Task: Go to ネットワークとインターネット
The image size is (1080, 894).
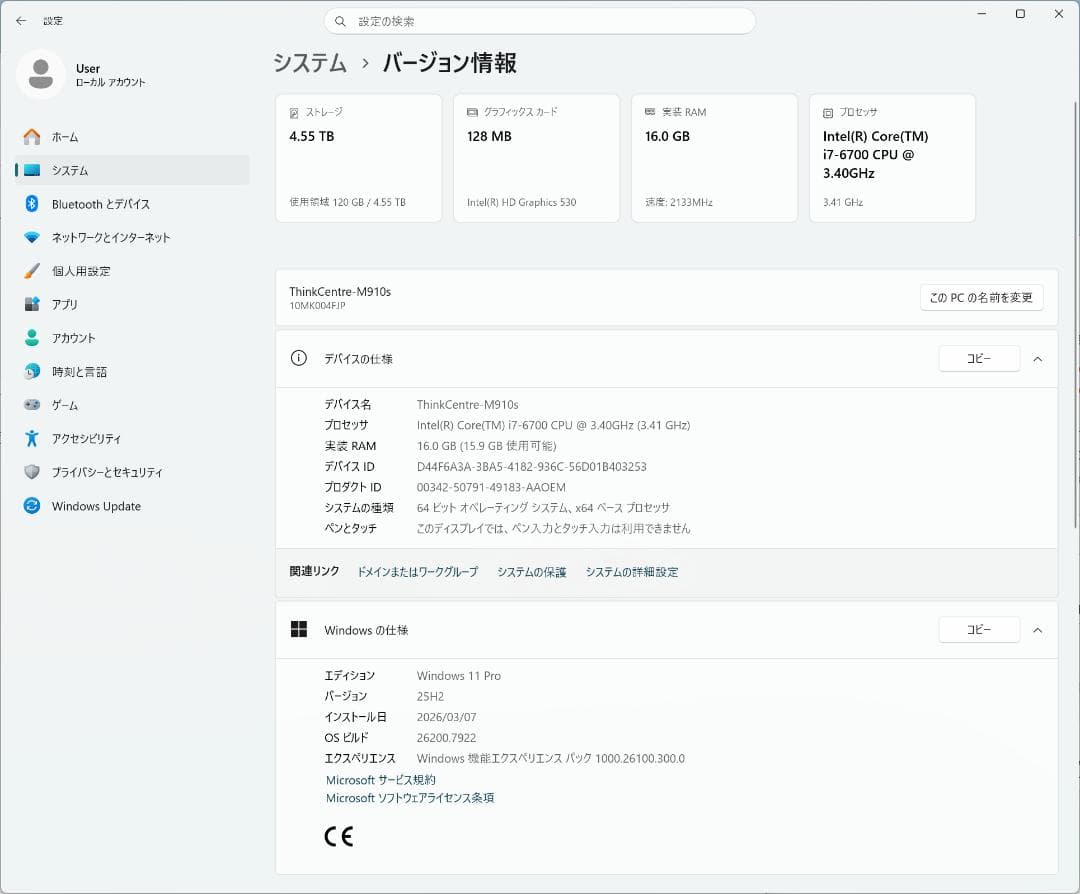Action: tap(132, 237)
